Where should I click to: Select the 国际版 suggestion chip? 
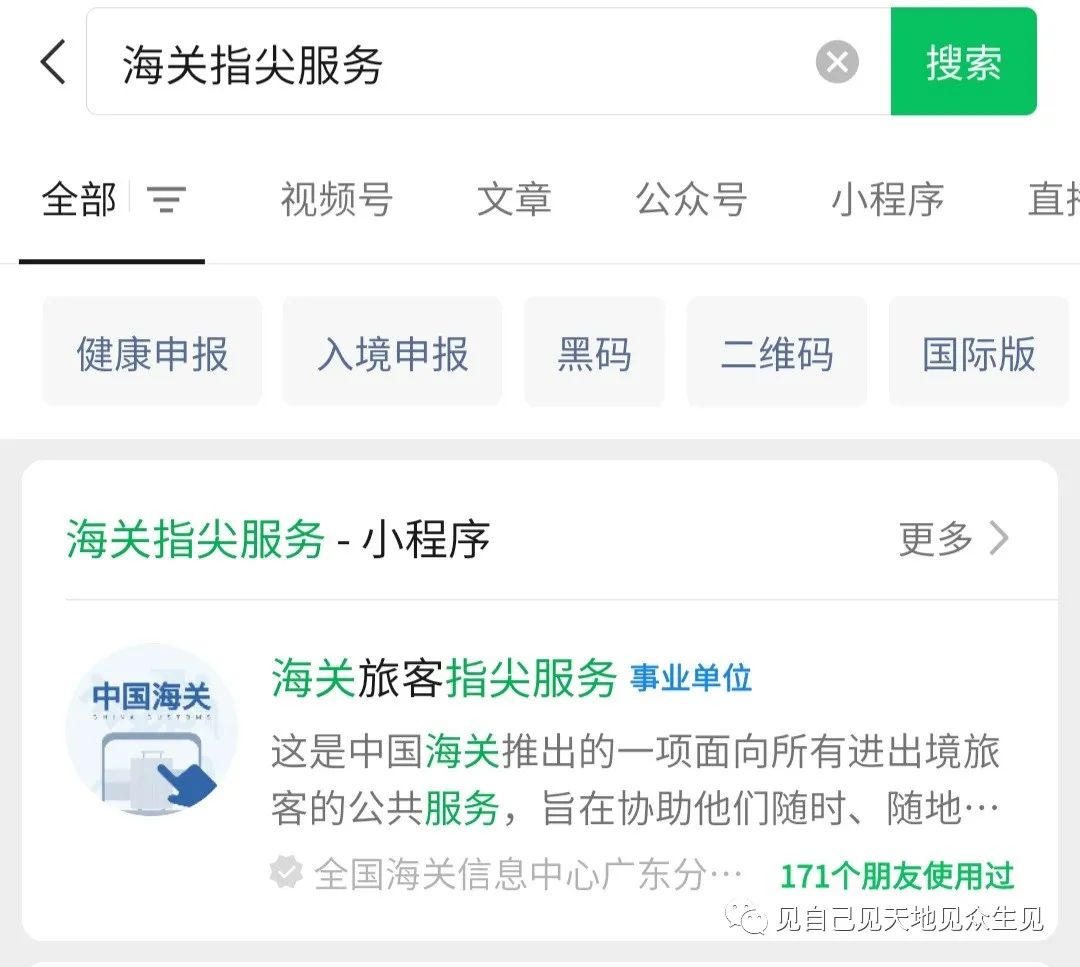tap(978, 352)
